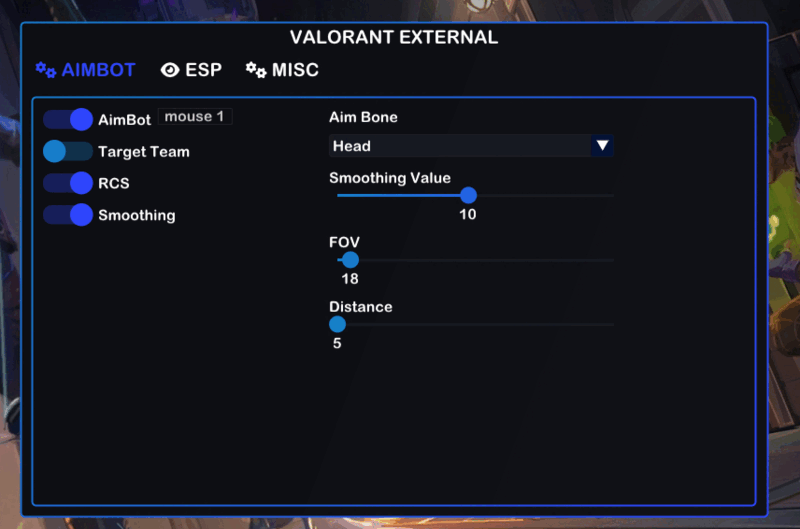This screenshot has width=800, height=529.
Task: Click the gears icon beside MISC
Action: [x=256, y=70]
